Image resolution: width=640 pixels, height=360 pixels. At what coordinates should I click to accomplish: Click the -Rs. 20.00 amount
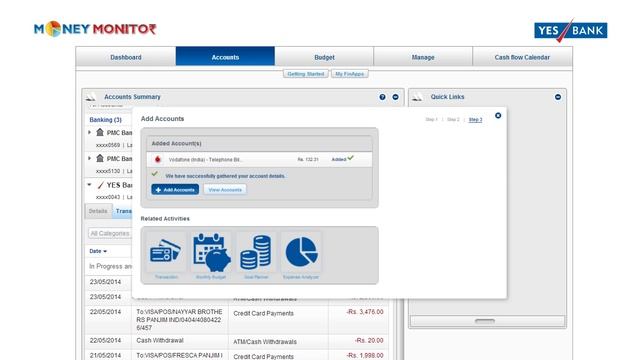pos(369,340)
